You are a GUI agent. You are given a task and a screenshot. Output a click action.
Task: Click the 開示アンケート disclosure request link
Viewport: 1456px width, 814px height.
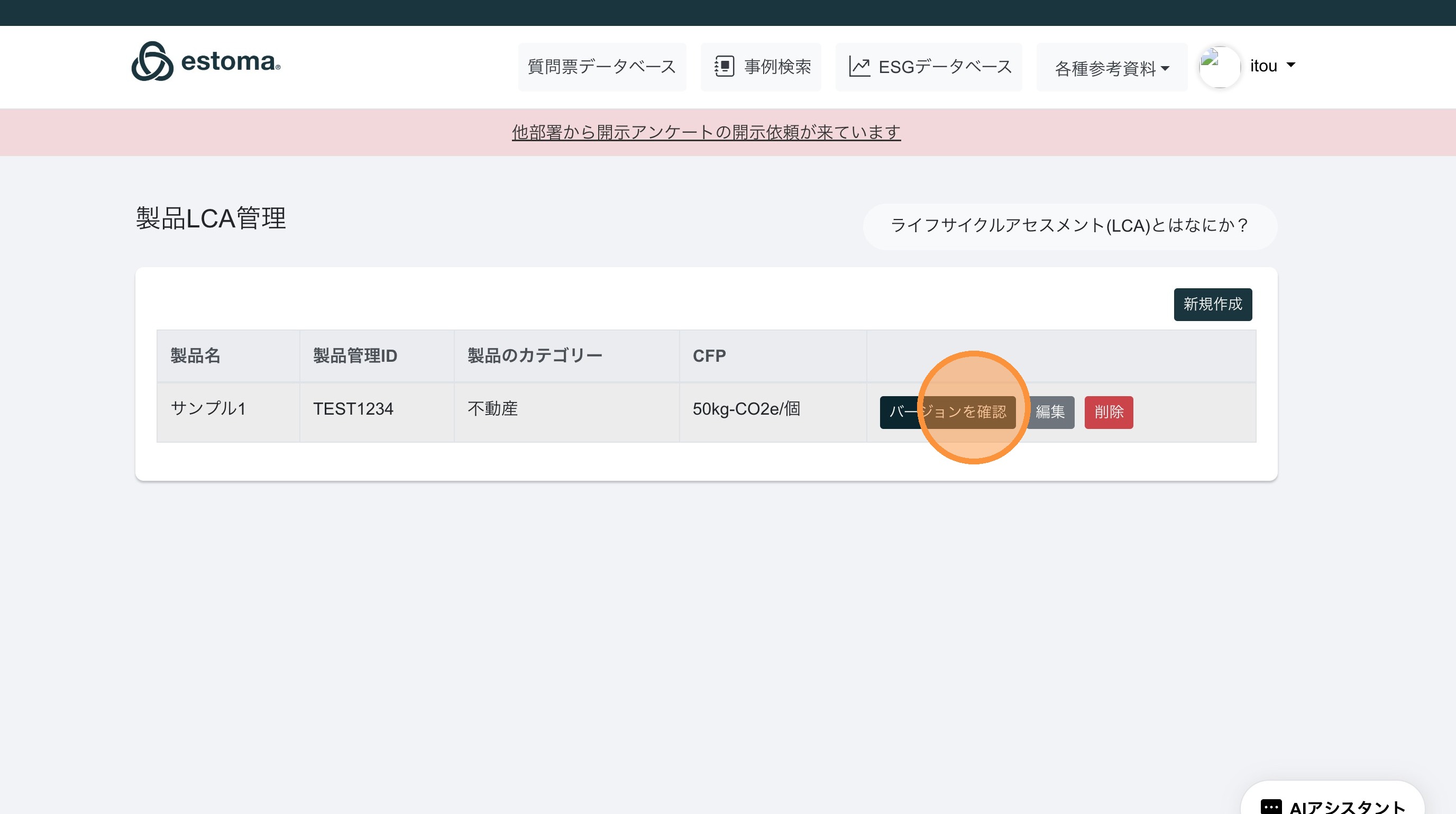[706, 132]
